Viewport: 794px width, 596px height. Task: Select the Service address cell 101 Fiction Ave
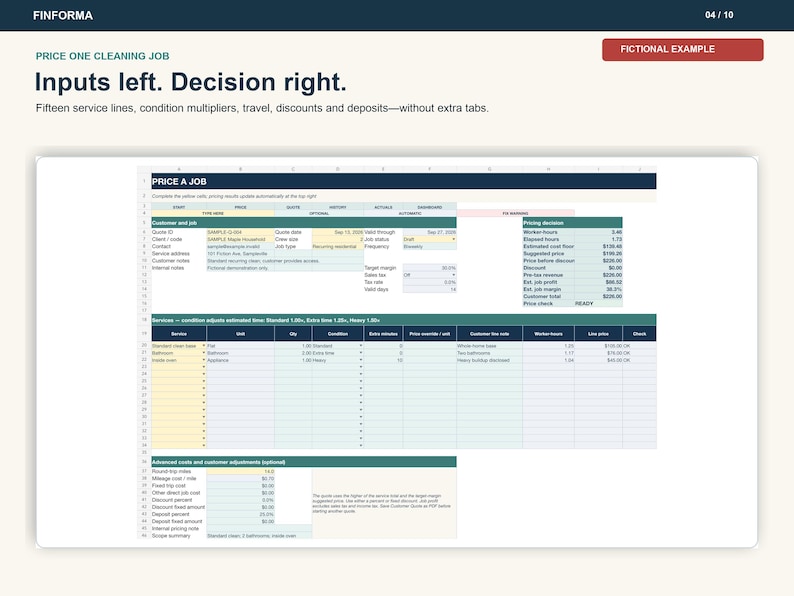241,253
